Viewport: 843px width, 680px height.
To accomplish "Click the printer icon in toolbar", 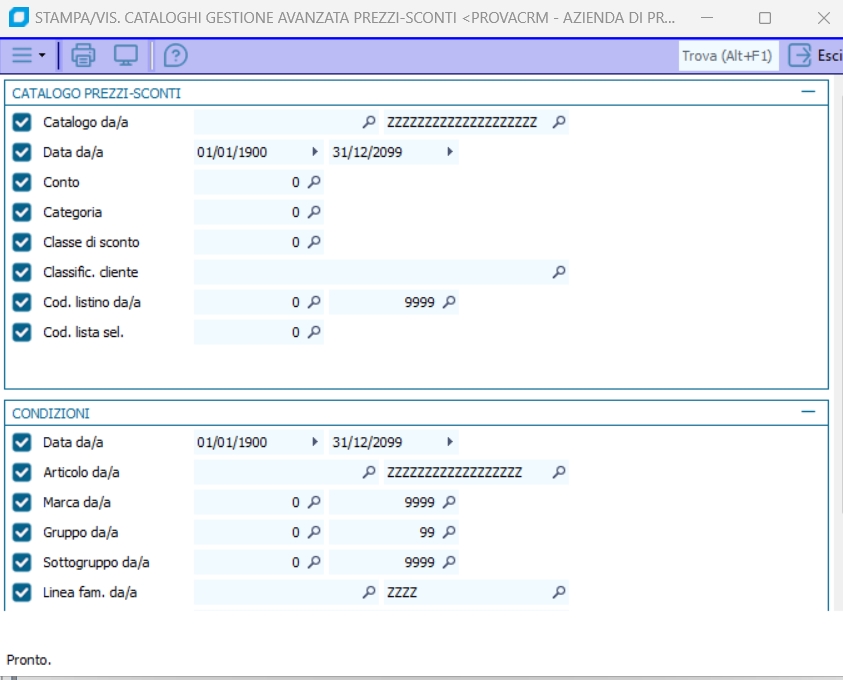I will (x=83, y=55).
